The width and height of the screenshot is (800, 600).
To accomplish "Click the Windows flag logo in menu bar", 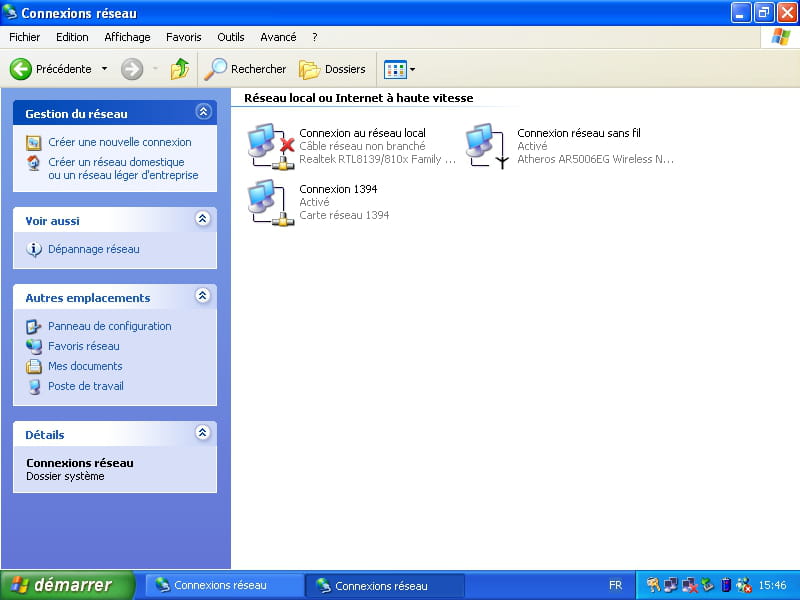I will [x=780, y=37].
